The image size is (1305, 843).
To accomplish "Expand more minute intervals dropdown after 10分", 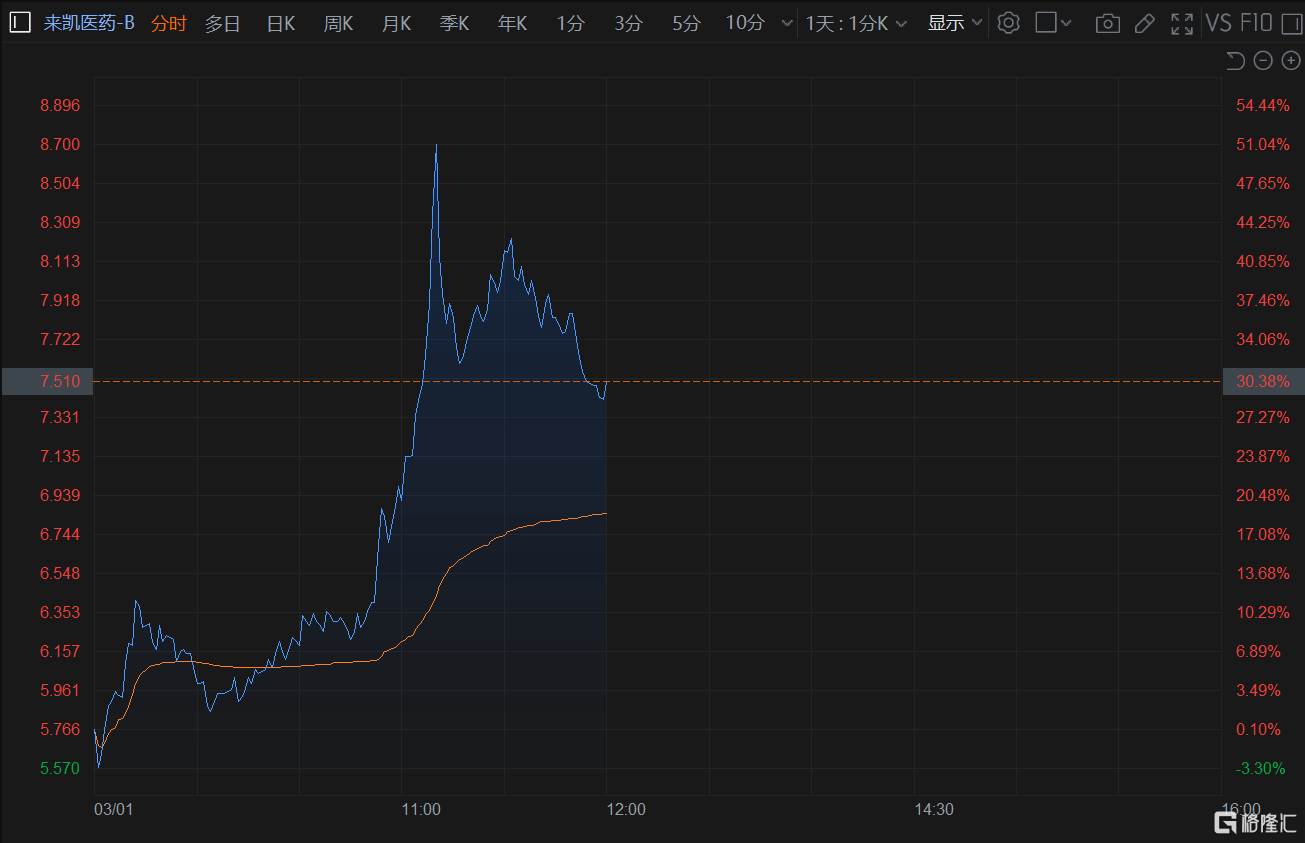I will 787,23.
